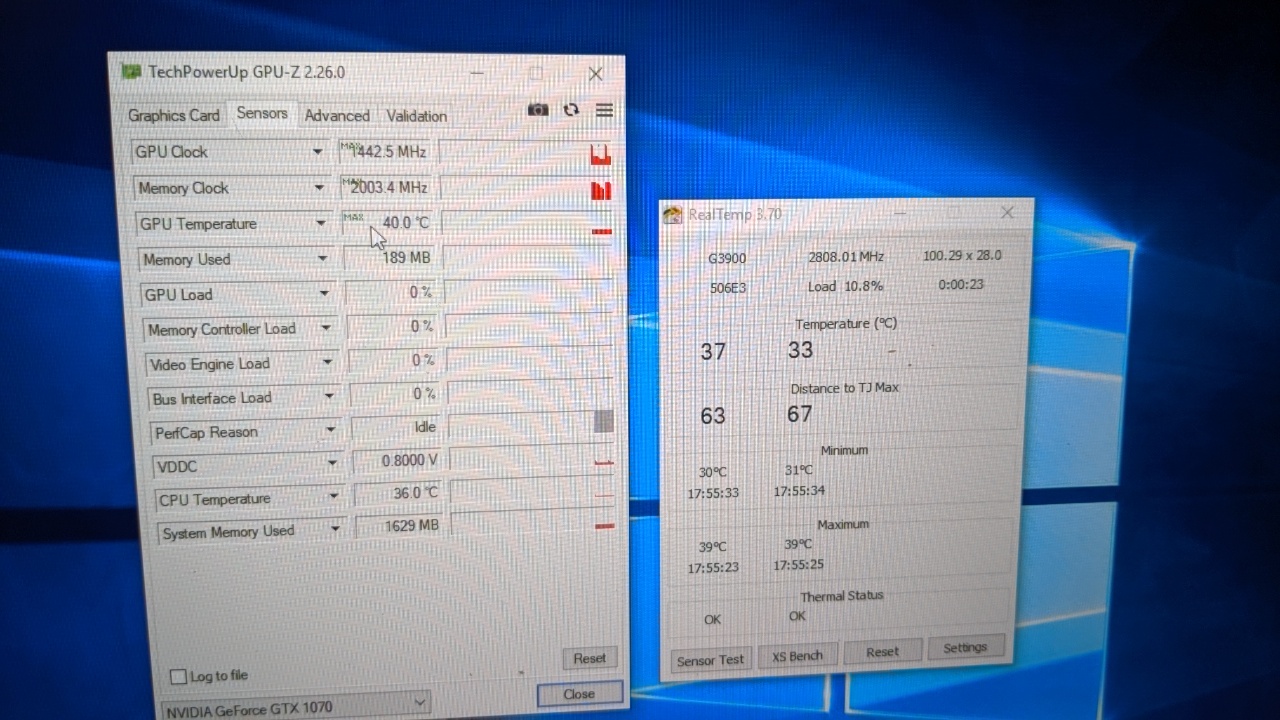Screen dimensions: 1280x720
Task: Click the 506E3 CPUID text in RealTemp
Action: pos(728,288)
